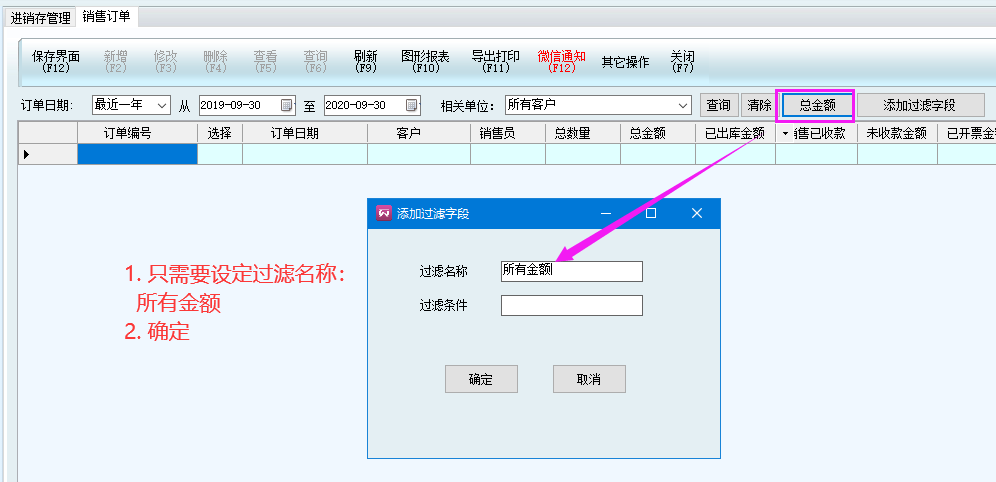Click the 取消 button in dialog

pyautogui.click(x=589, y=379)
